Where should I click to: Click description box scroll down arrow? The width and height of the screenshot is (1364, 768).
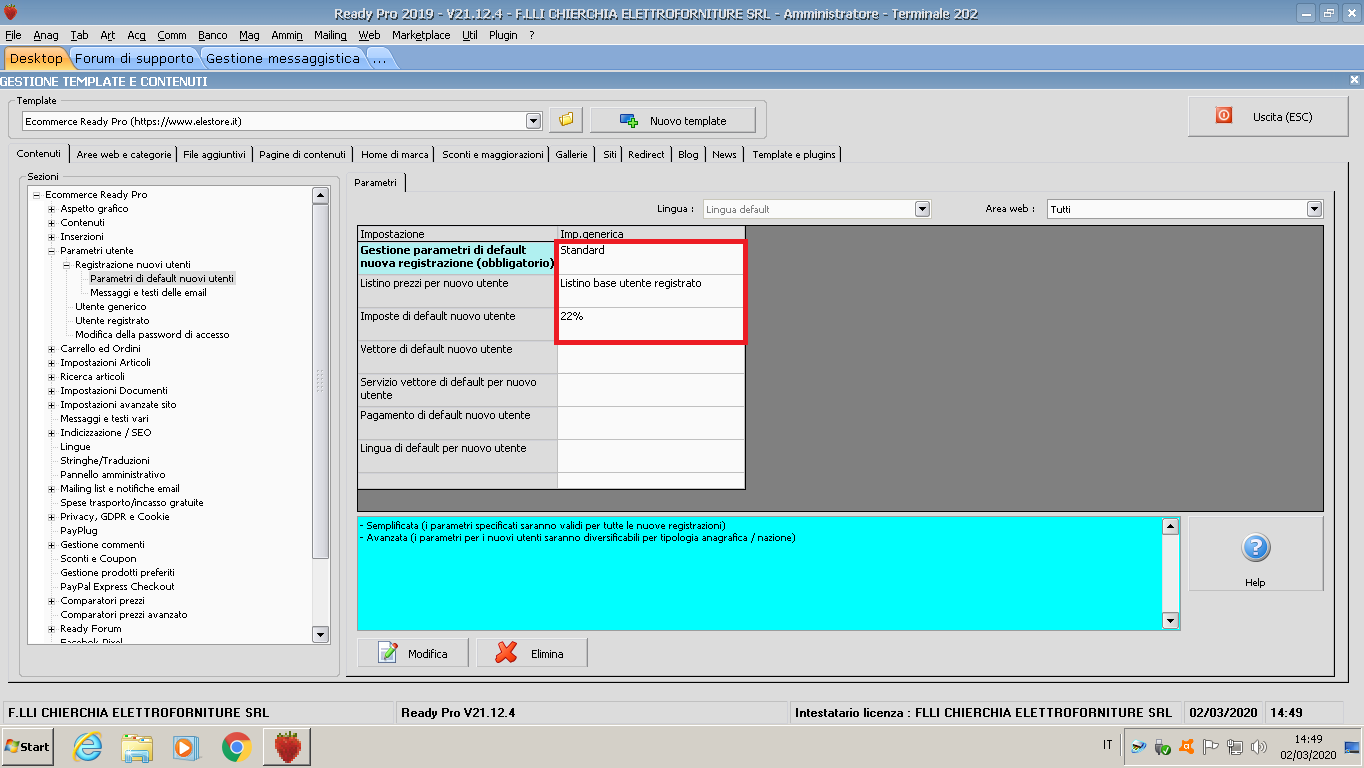pos(1171,621)
